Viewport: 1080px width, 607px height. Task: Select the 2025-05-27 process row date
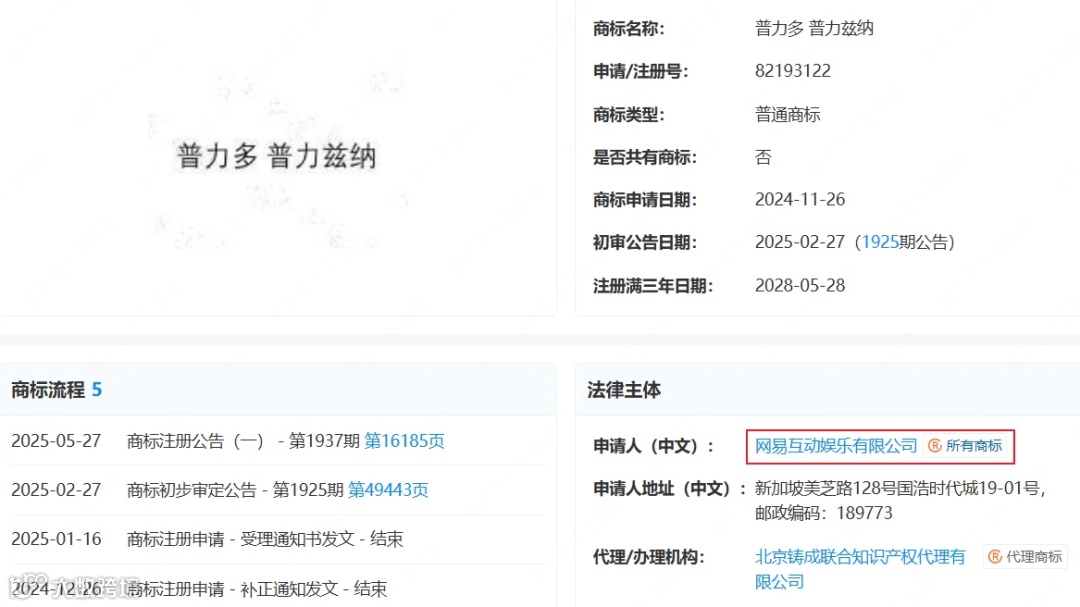[56, 441]
